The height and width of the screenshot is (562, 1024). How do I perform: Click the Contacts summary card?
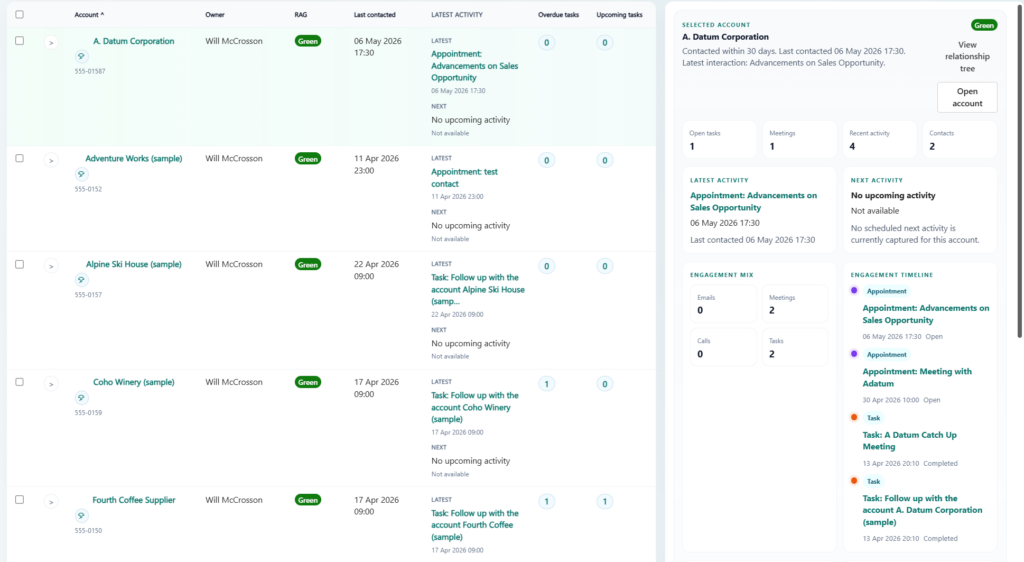pos(959,139)
